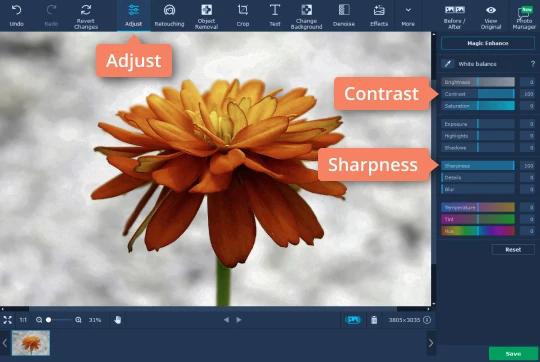Open the Photo Manager
The height and width of the screenshot is (362, 540).
(524, 17)
